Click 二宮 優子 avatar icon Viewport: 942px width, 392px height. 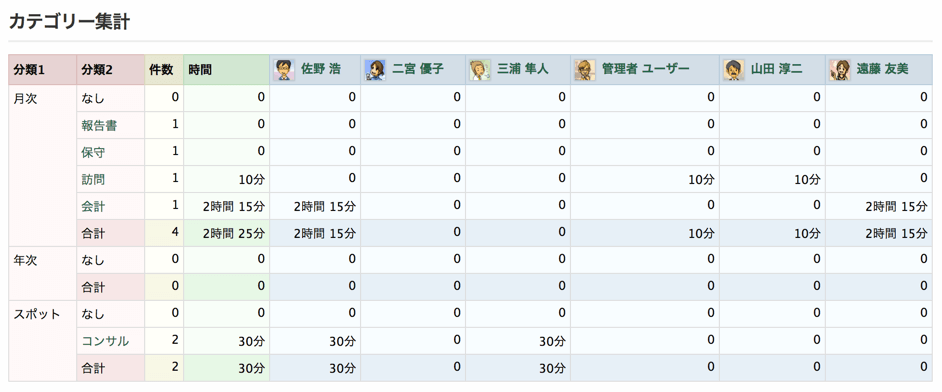pos(375,70)
